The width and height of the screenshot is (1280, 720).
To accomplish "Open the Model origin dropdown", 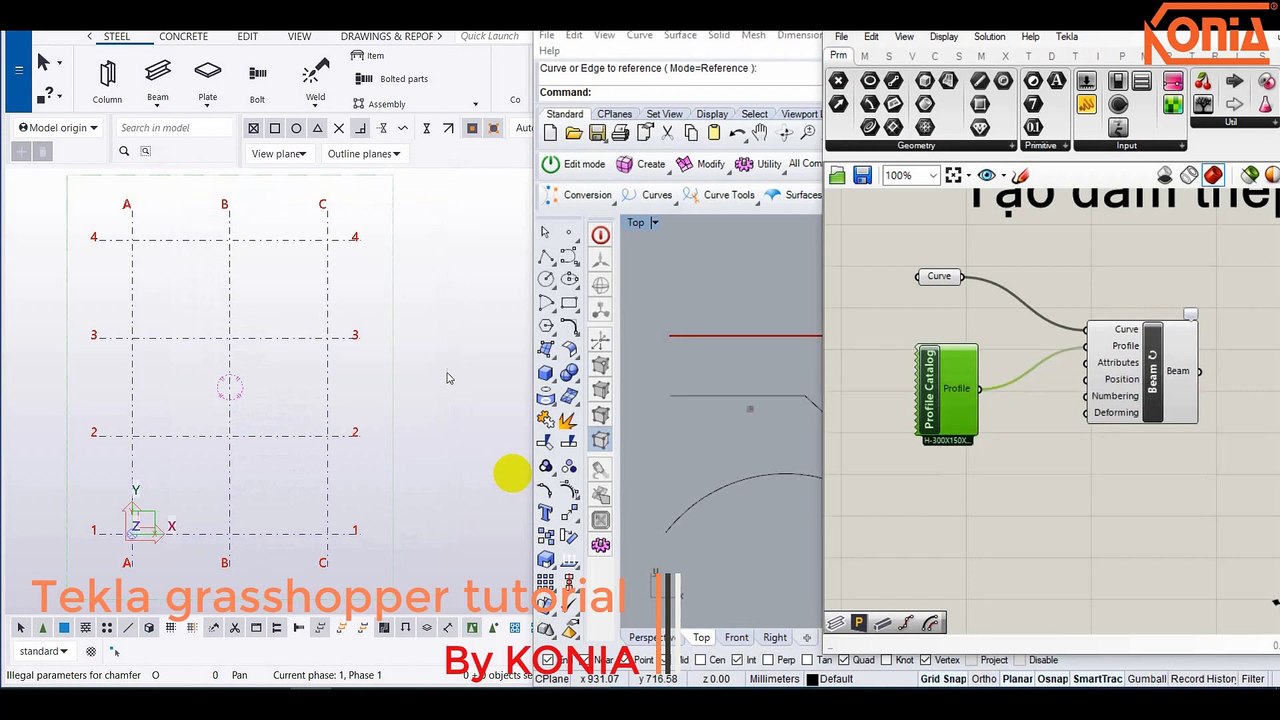I will click(x=58, y=128).
